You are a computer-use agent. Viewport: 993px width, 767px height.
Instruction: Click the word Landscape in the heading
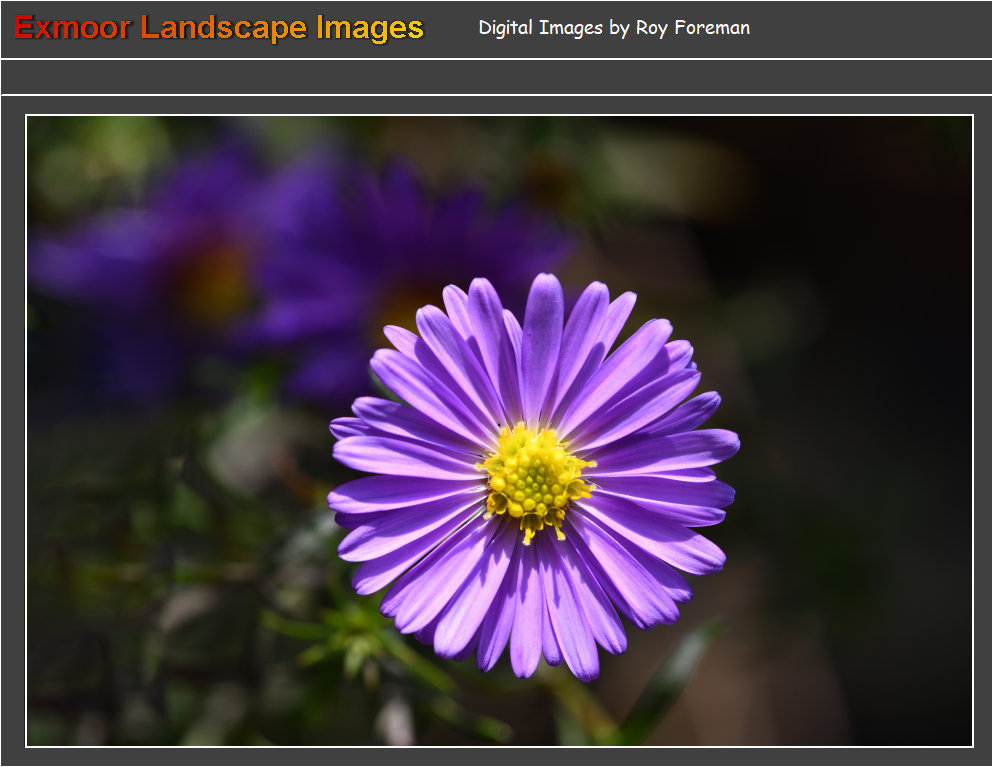coord(223,28)
